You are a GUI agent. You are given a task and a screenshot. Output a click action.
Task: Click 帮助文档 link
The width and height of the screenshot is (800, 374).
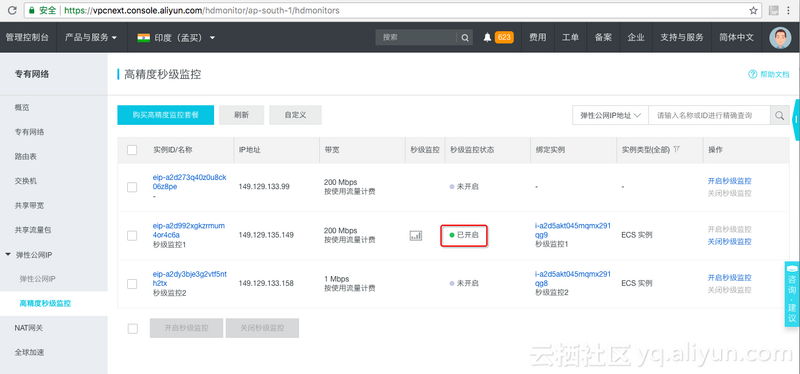pos(774,74)
